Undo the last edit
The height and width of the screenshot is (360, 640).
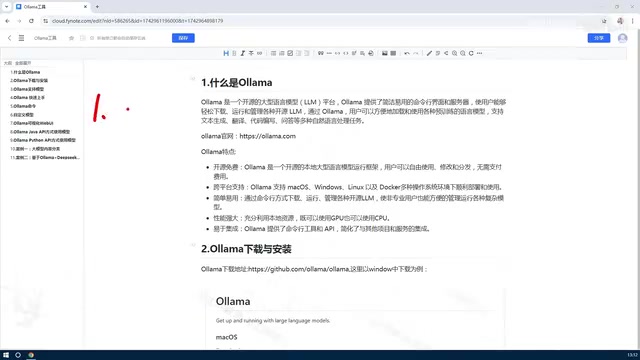tap(407, 53)
